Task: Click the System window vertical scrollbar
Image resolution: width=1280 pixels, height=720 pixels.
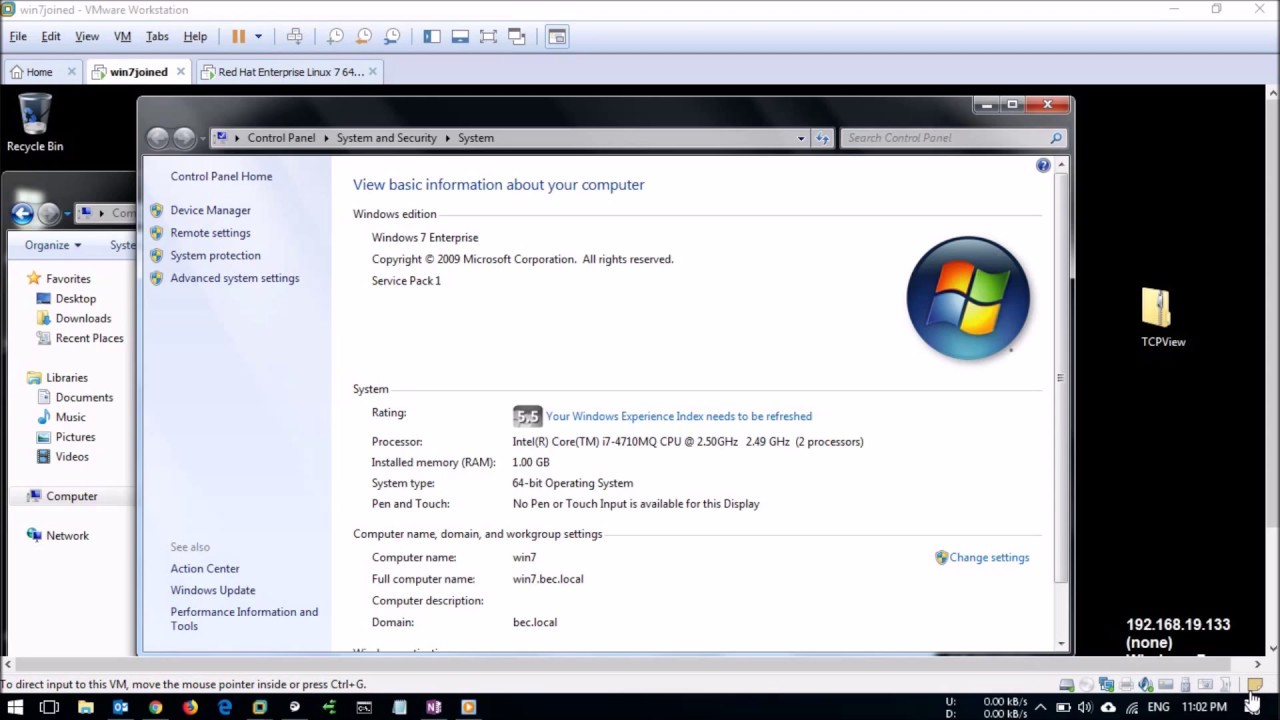Action: click(x=1060, y=378)
